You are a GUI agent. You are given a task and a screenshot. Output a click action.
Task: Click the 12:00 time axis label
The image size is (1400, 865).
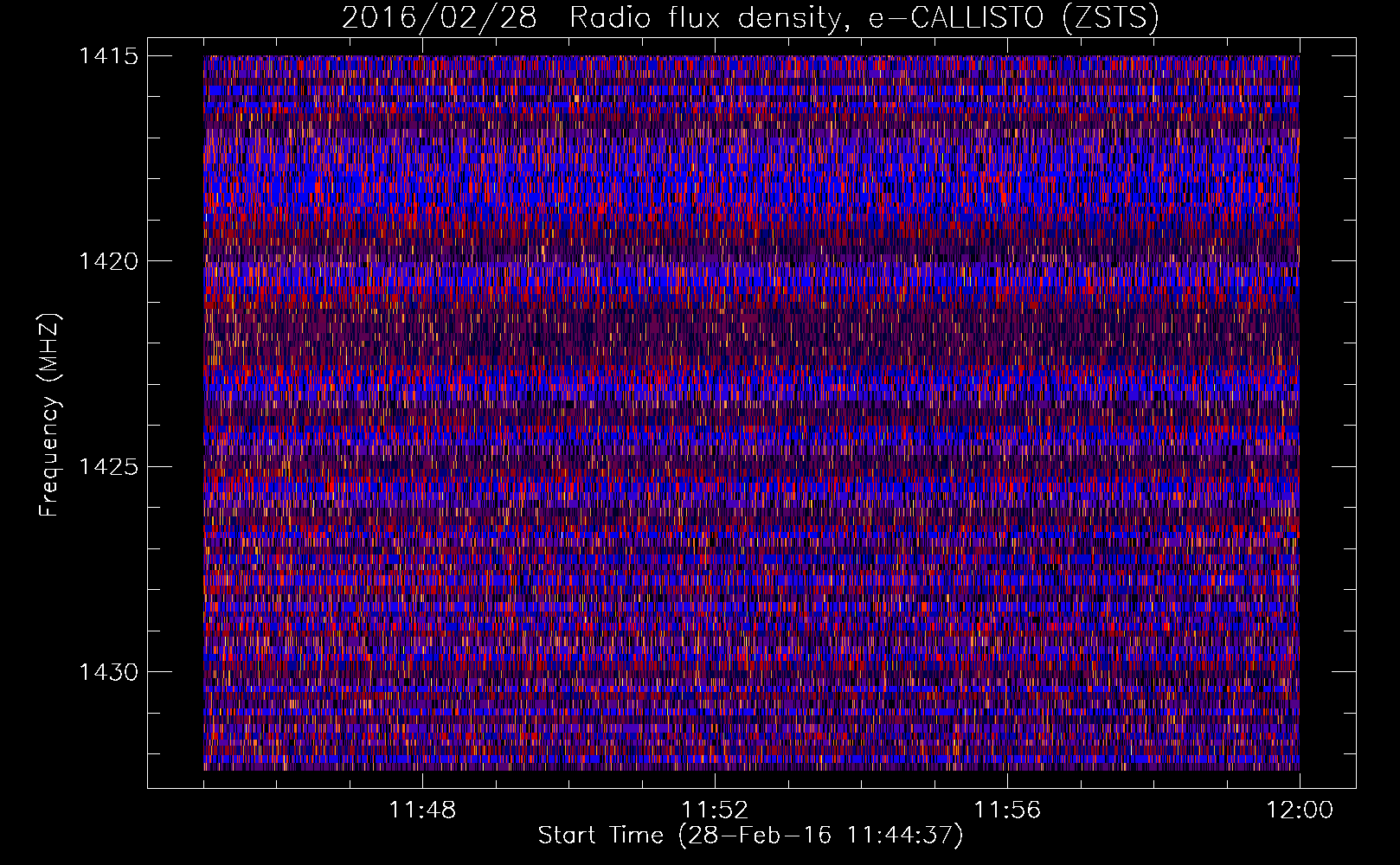[1300, 811]
